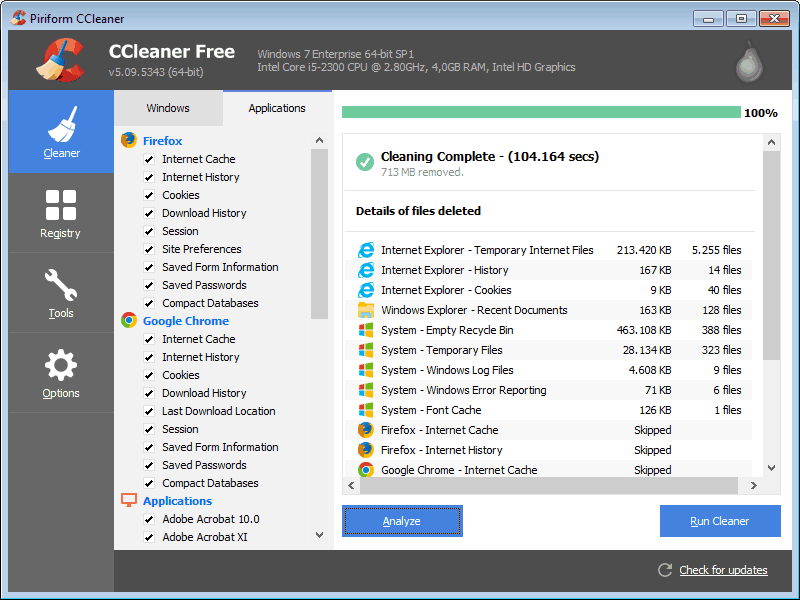
Task: Toggle Firefox Download History checkbox
Action: (149, 213)
